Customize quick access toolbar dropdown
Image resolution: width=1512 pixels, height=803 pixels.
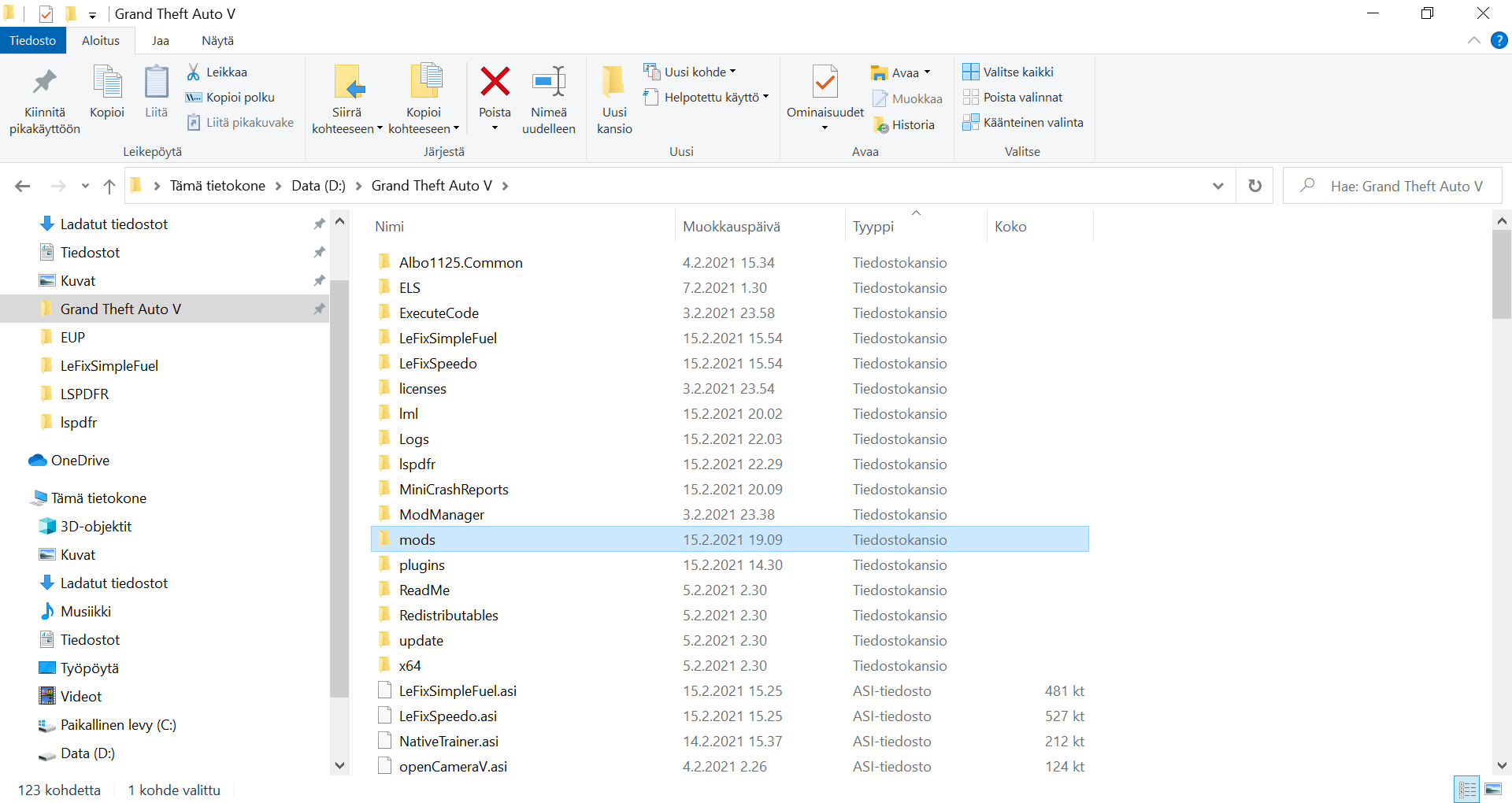point(92,15)
